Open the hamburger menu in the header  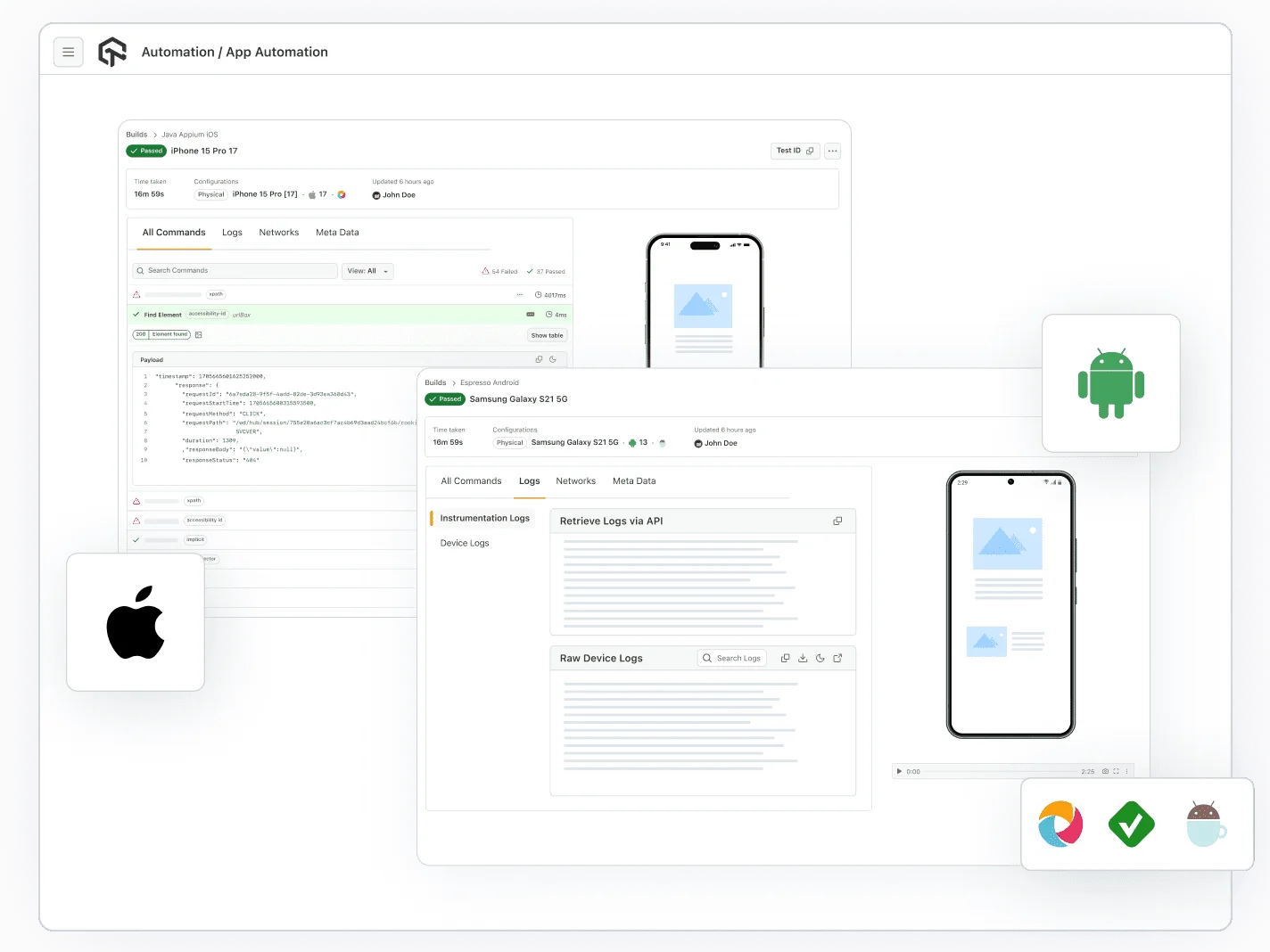69,53
